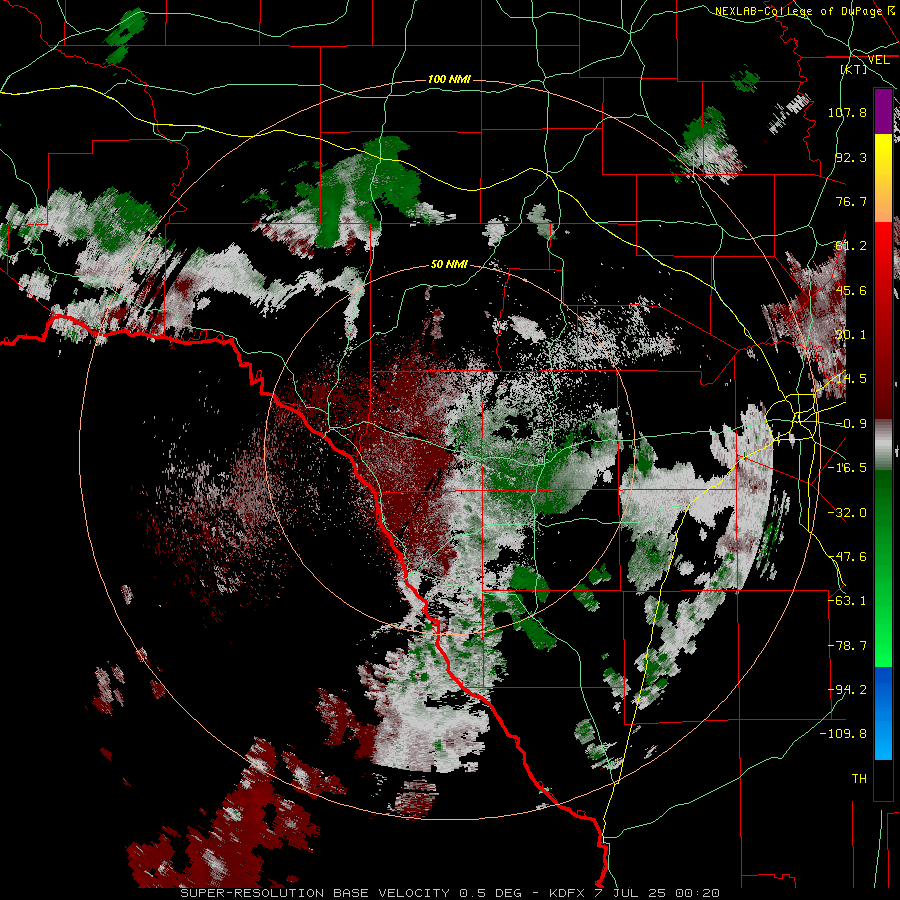This screenshot has height=900, width=900.
Task: Select the 45.6 scale value
Action: coord(851,290)
